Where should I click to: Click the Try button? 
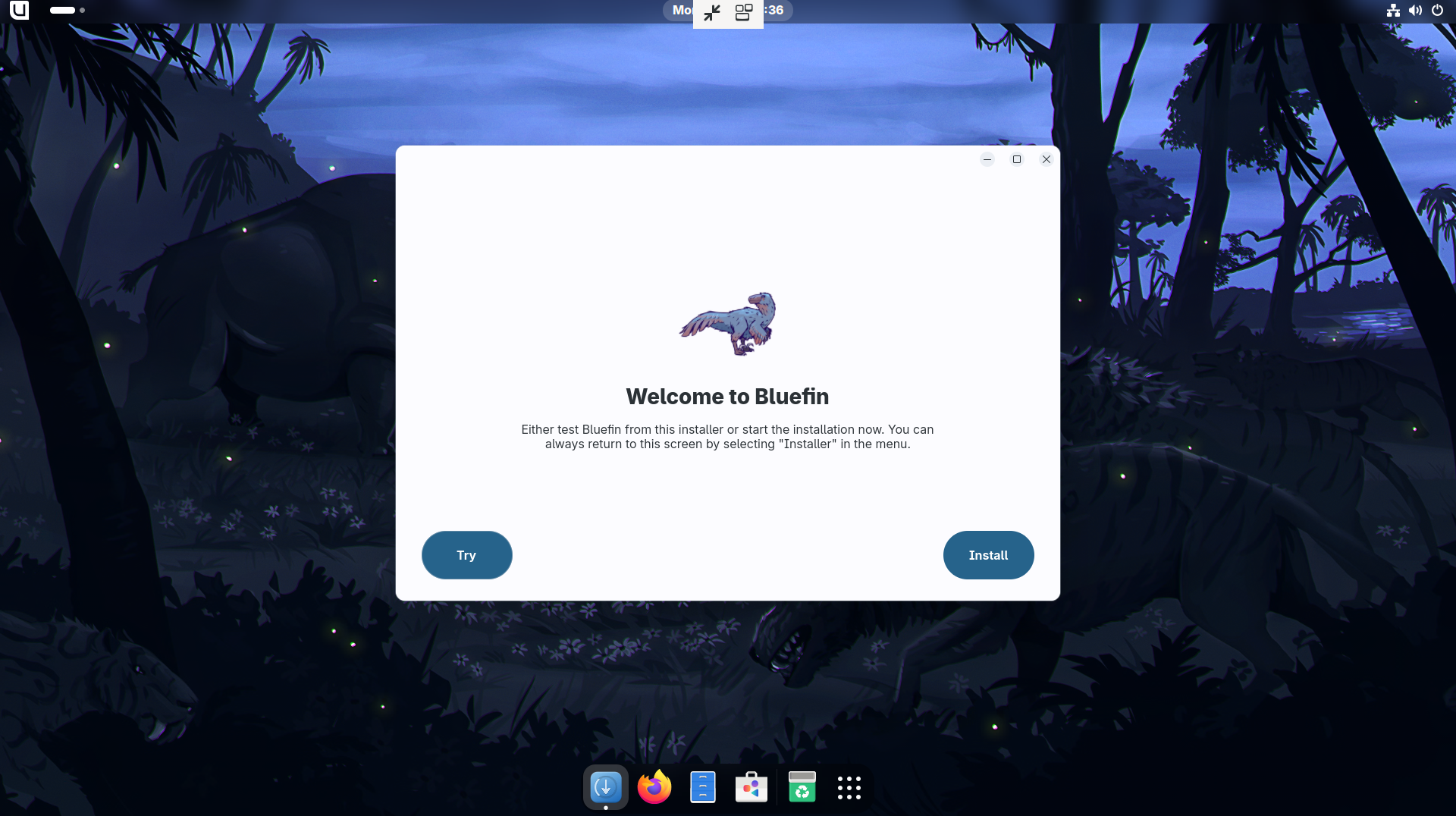(x=466, y=555)
